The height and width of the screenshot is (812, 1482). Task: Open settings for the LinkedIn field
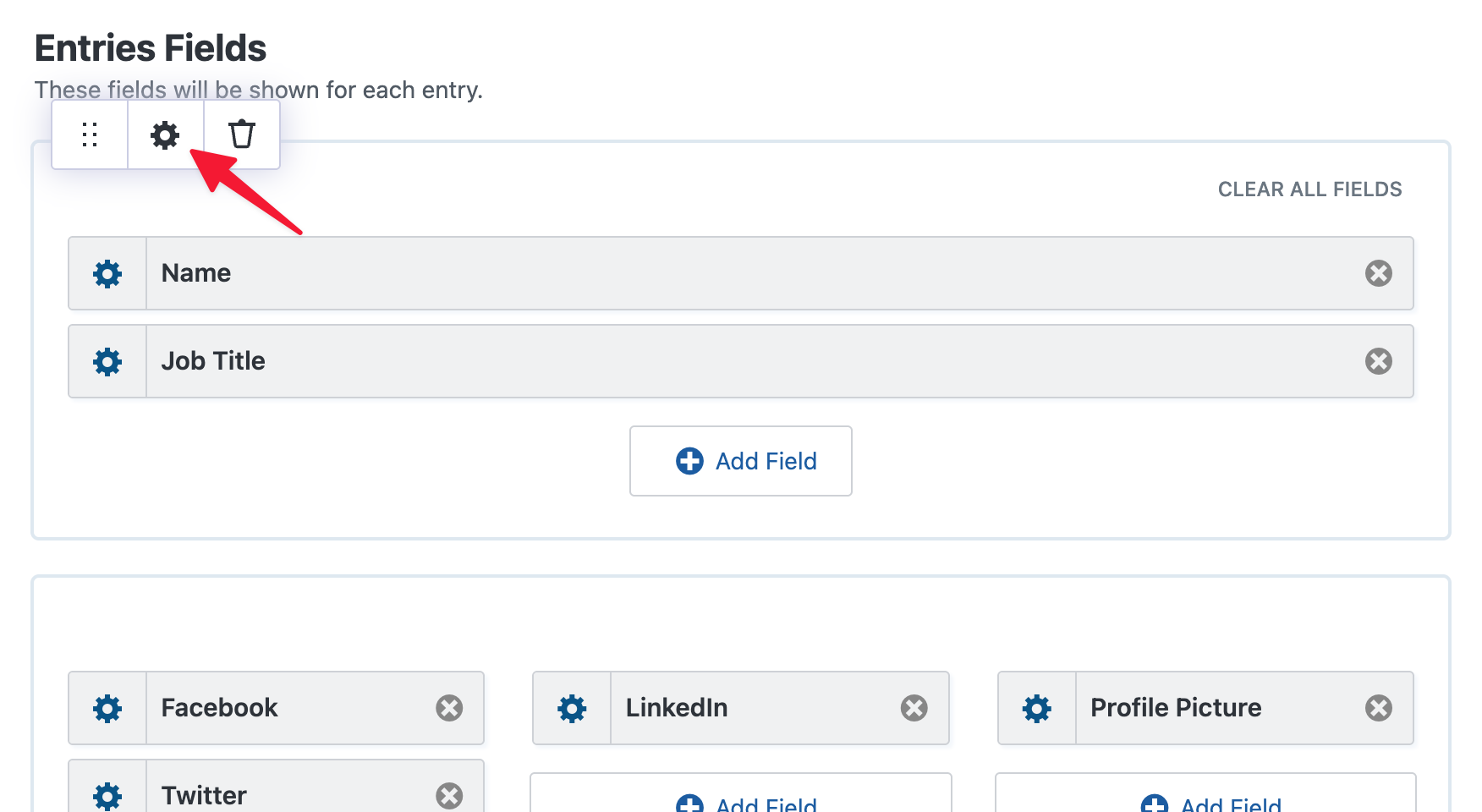[x=571, y=708]
